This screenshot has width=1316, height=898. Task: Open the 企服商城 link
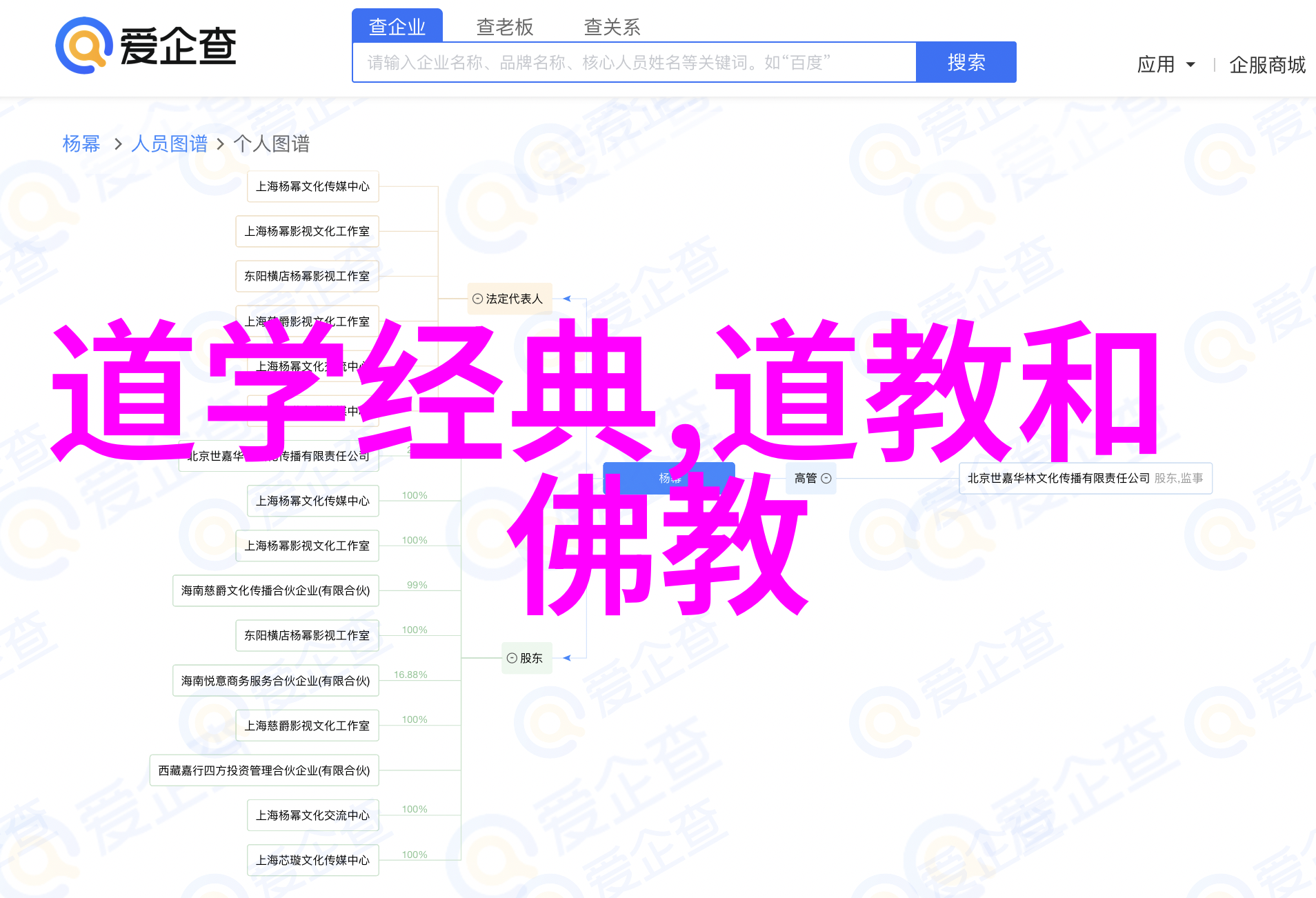click(x=1267, y=65)
